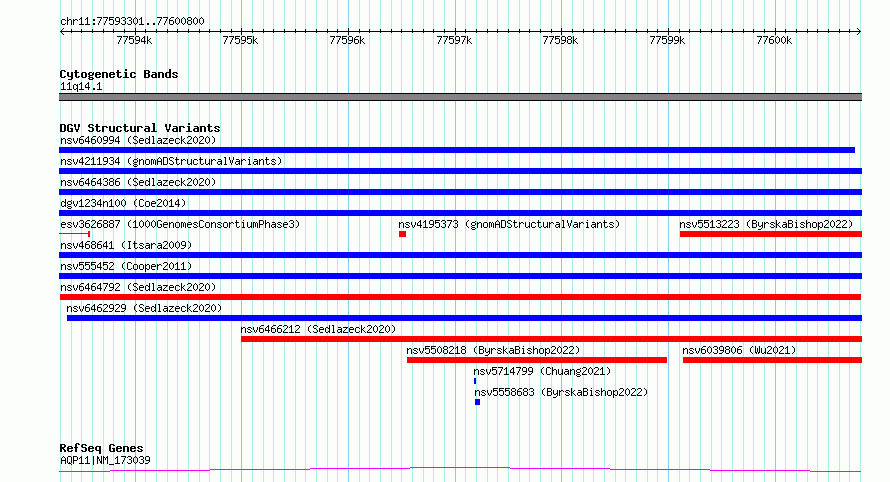Select the blue bar under nsv468641
The height and width of the screenshot is (482, 890).
pos(460,255)
